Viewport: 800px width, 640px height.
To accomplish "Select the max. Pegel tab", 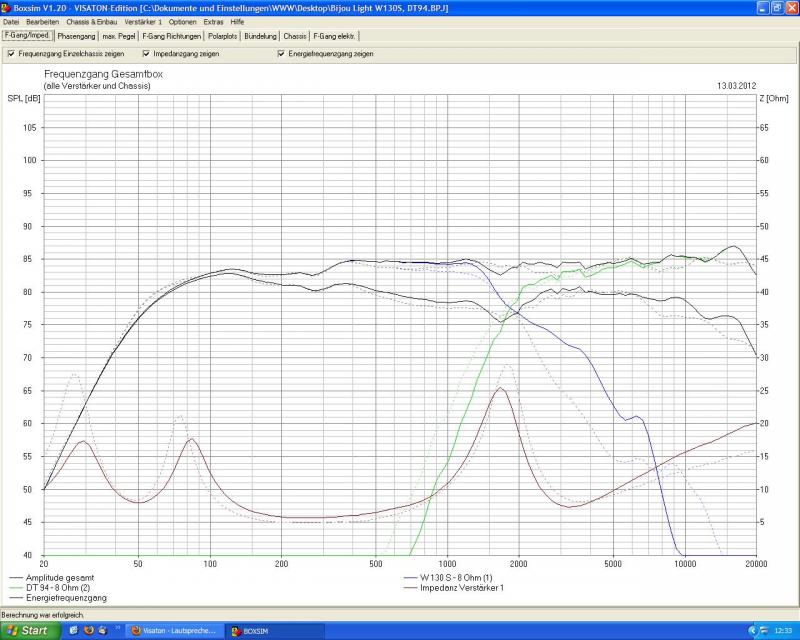I will [x=120, y=36].
